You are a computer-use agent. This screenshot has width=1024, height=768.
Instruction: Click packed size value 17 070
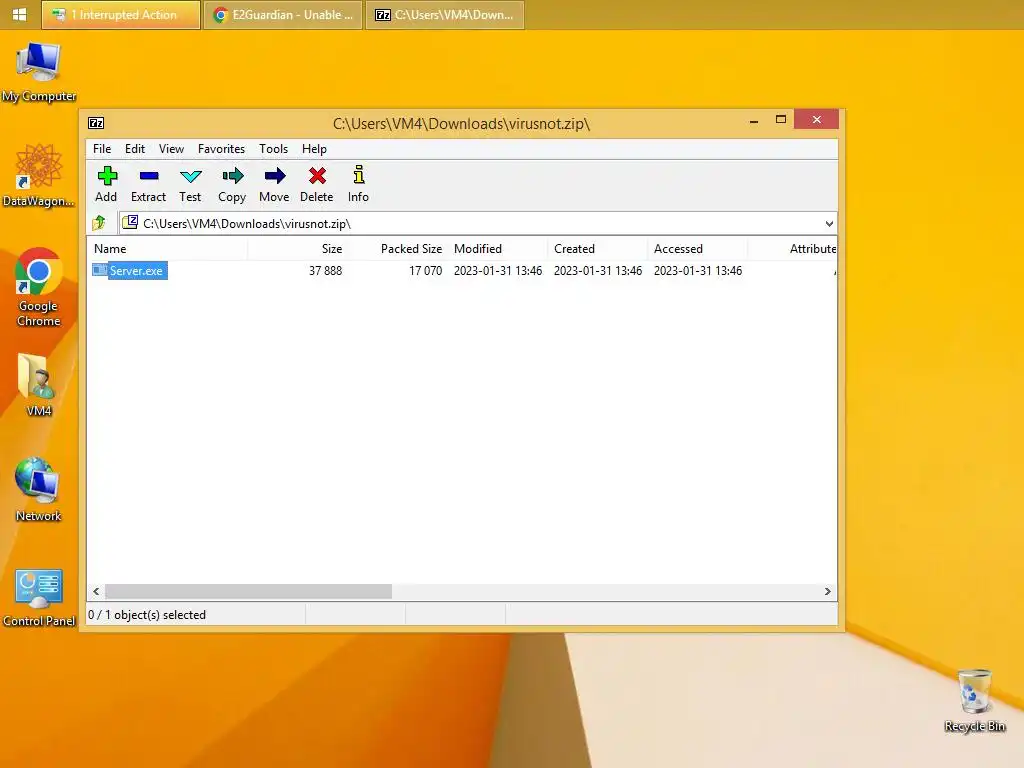click(x=425, y=270)
